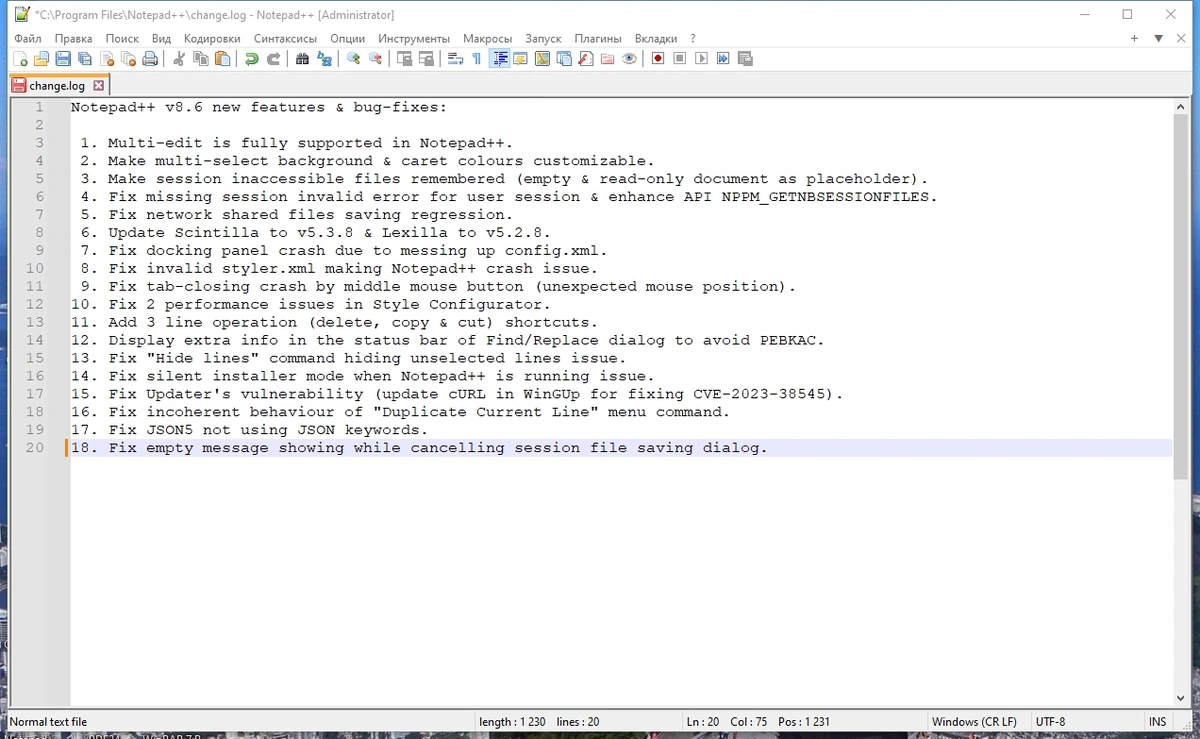Click the Save All toolbar icon
Image resolution: width=1200 pixels, height=739 pixels.
85,59
